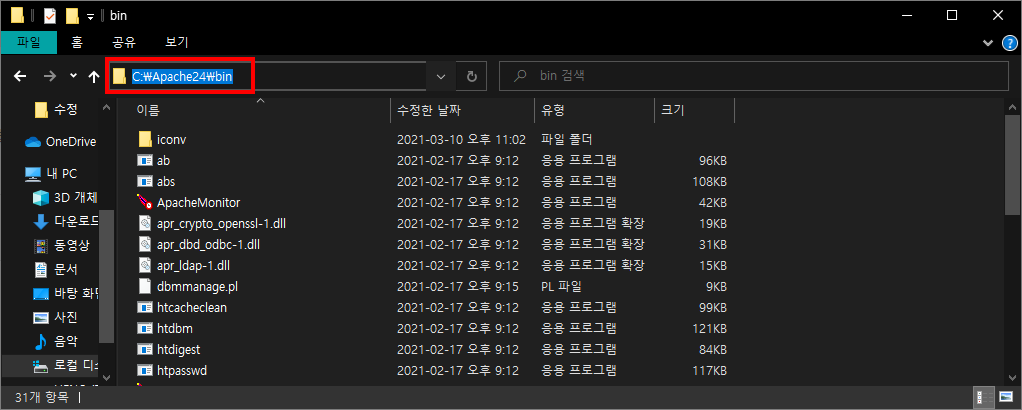Select the htcacheclean application icon

145,307
